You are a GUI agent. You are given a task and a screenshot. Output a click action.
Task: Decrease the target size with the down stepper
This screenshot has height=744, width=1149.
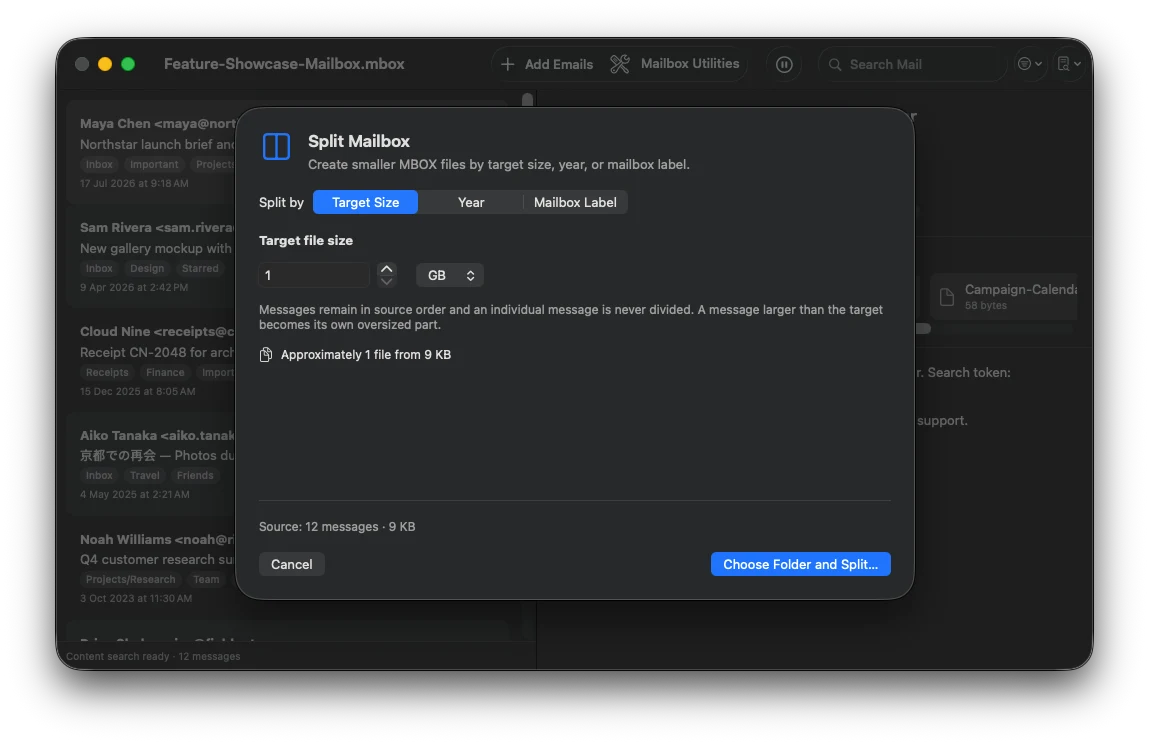pos(387,281)
